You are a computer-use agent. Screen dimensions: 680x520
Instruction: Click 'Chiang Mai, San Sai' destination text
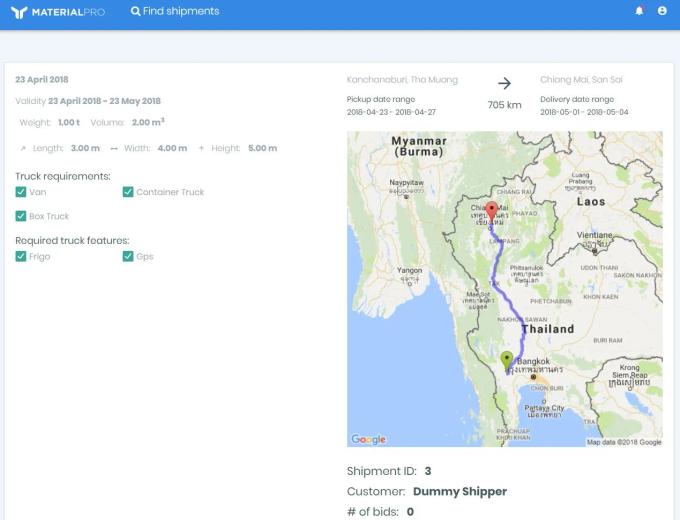pos(581,80)
